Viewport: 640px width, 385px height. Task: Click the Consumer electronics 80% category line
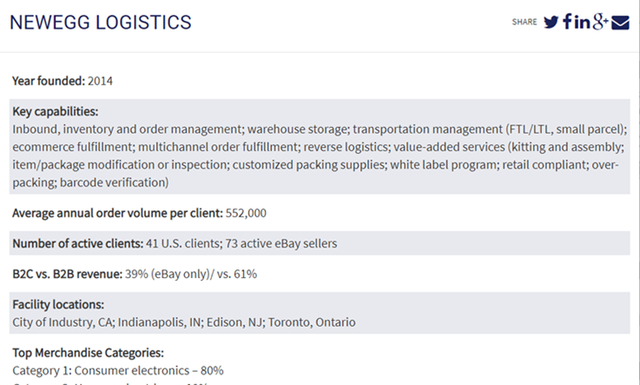(118, 370)
